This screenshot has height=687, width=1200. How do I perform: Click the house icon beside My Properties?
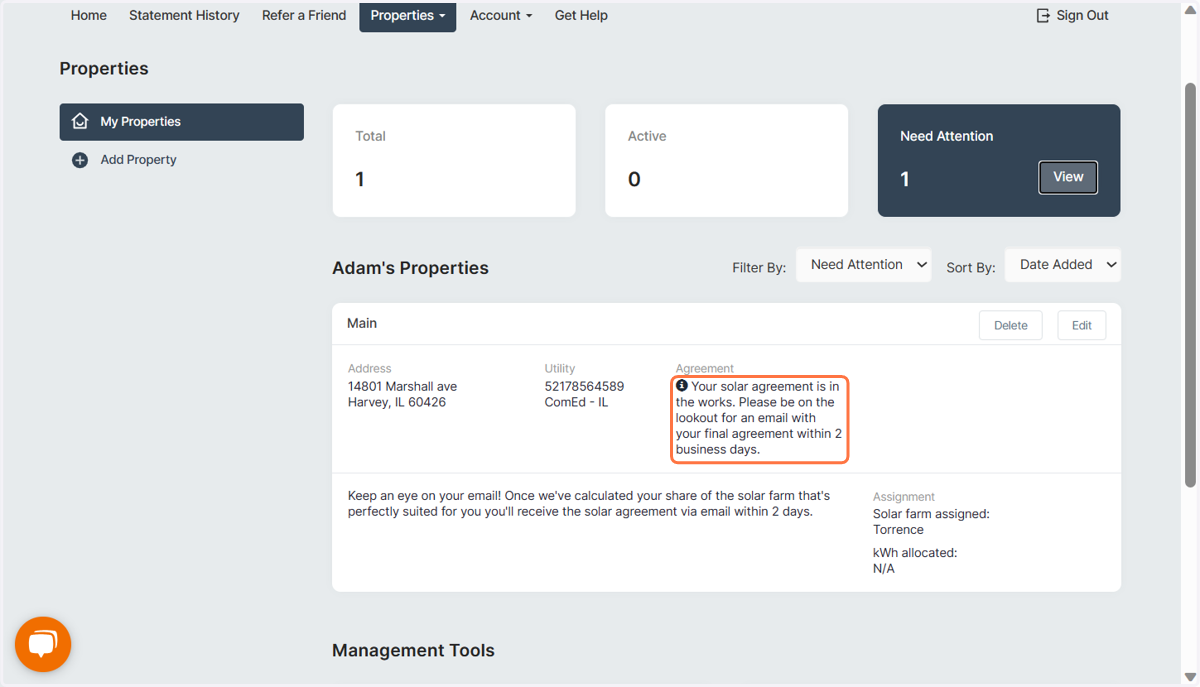[80, 121]
